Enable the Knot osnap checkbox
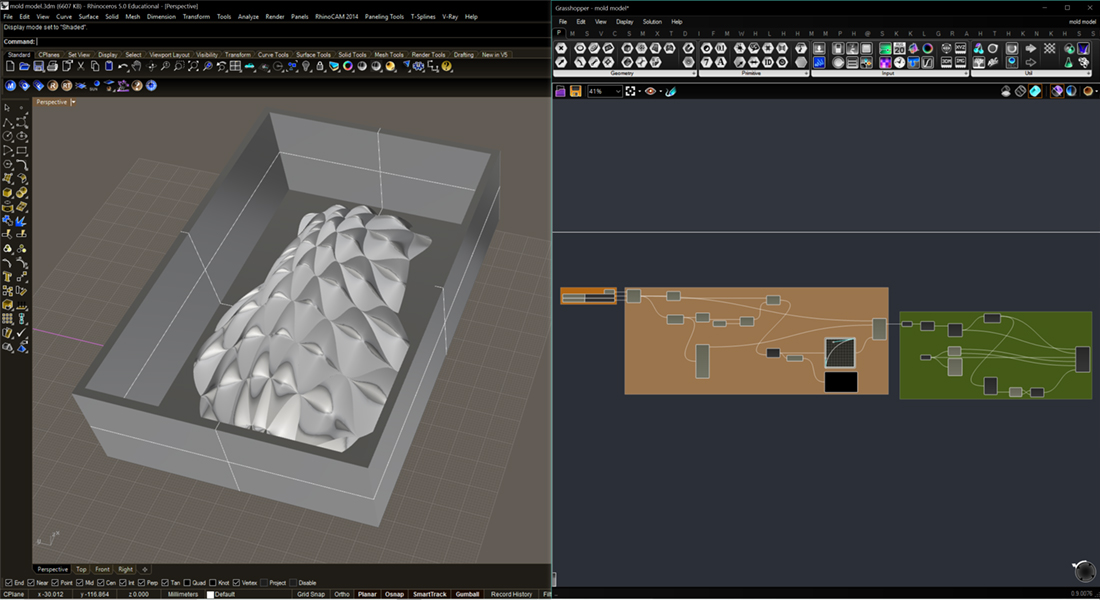 (212, 582)
